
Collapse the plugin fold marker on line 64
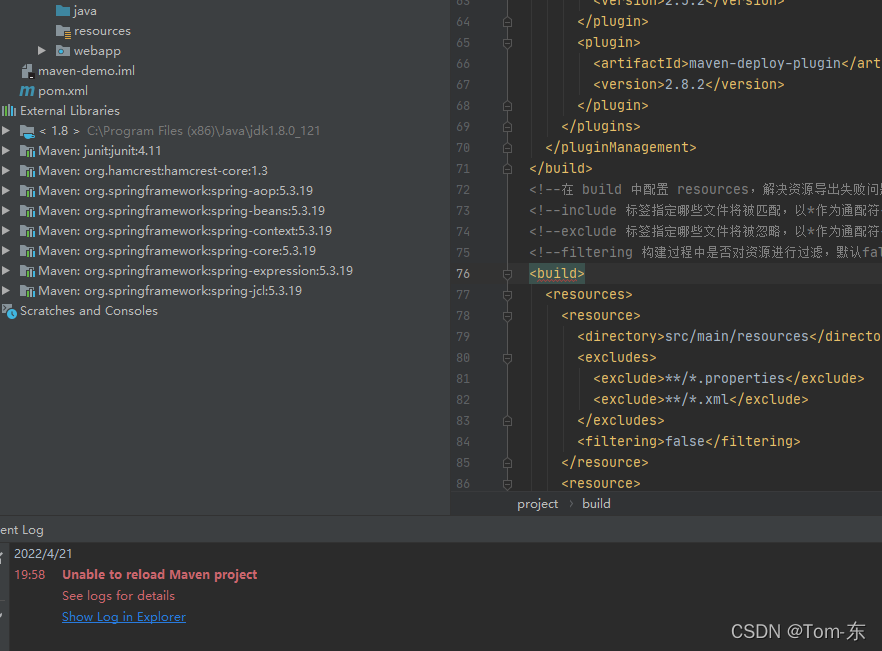508,21
